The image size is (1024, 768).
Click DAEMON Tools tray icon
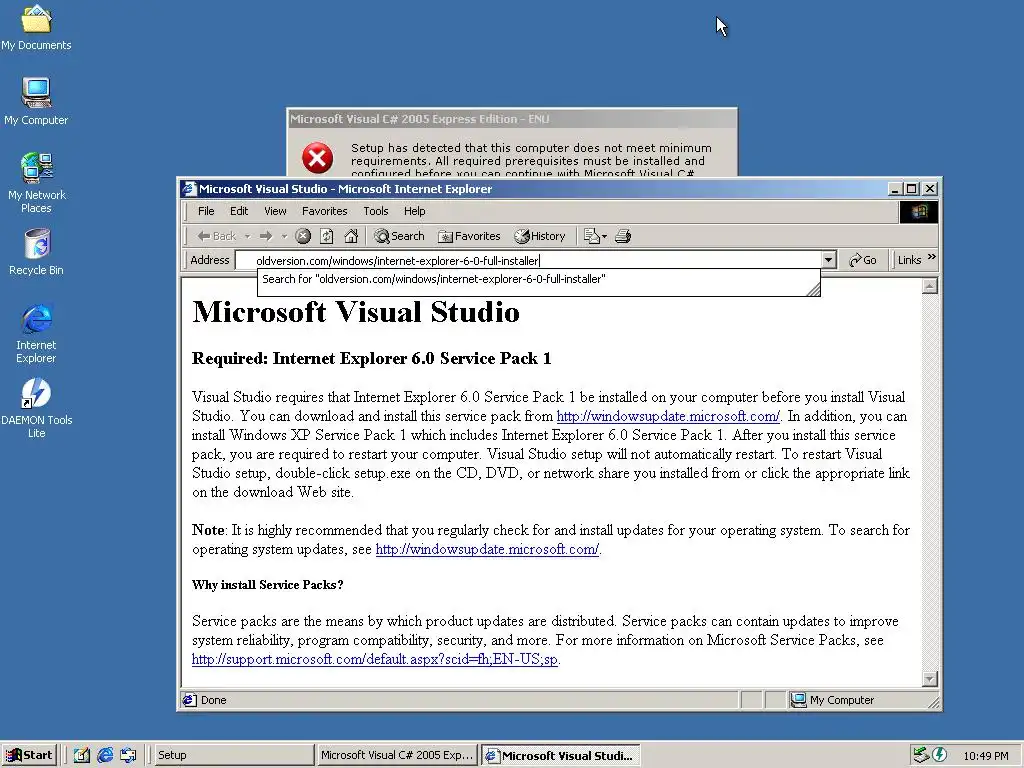tap(940, 755)
